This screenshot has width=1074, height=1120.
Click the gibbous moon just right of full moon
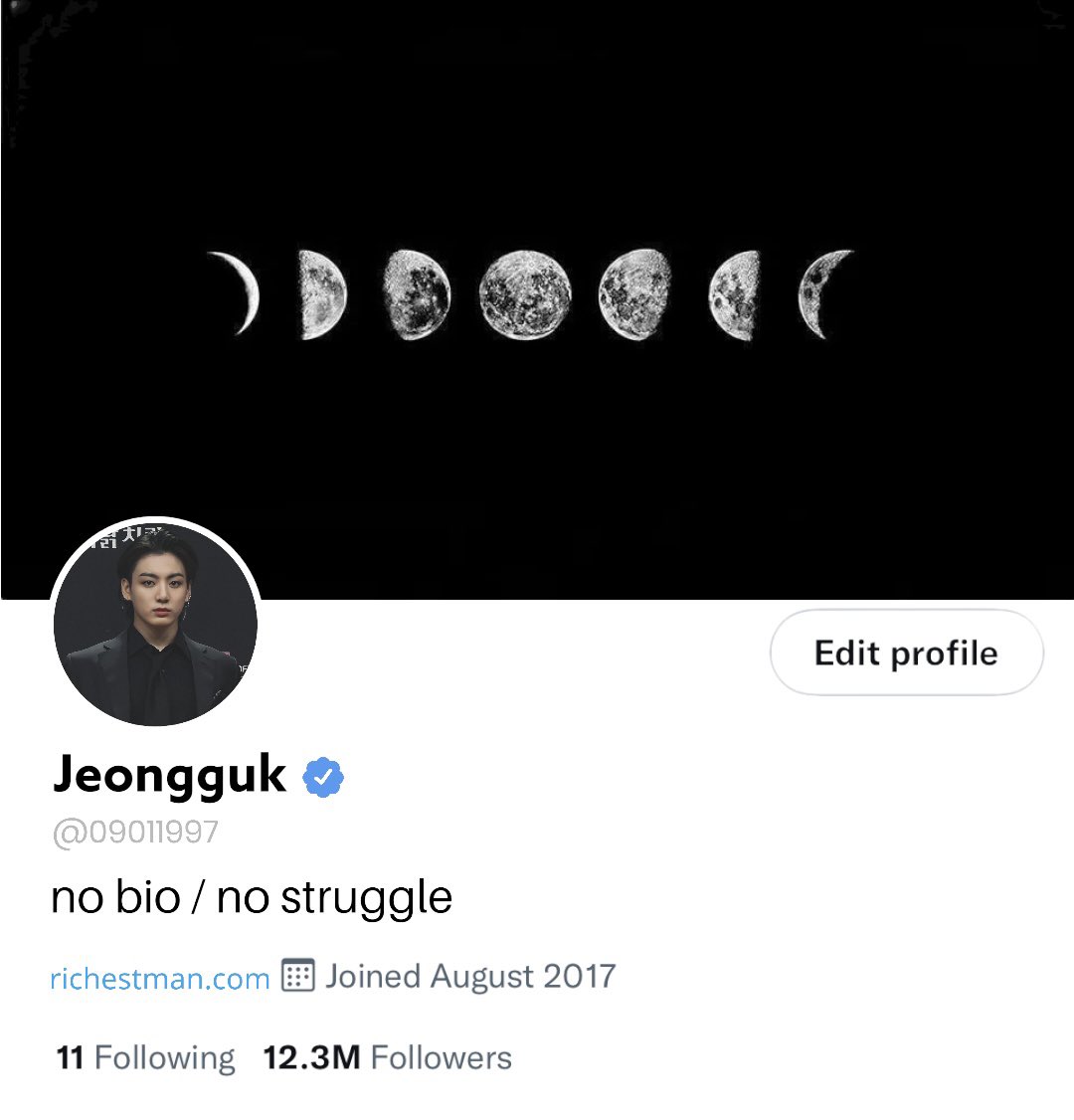634,294
